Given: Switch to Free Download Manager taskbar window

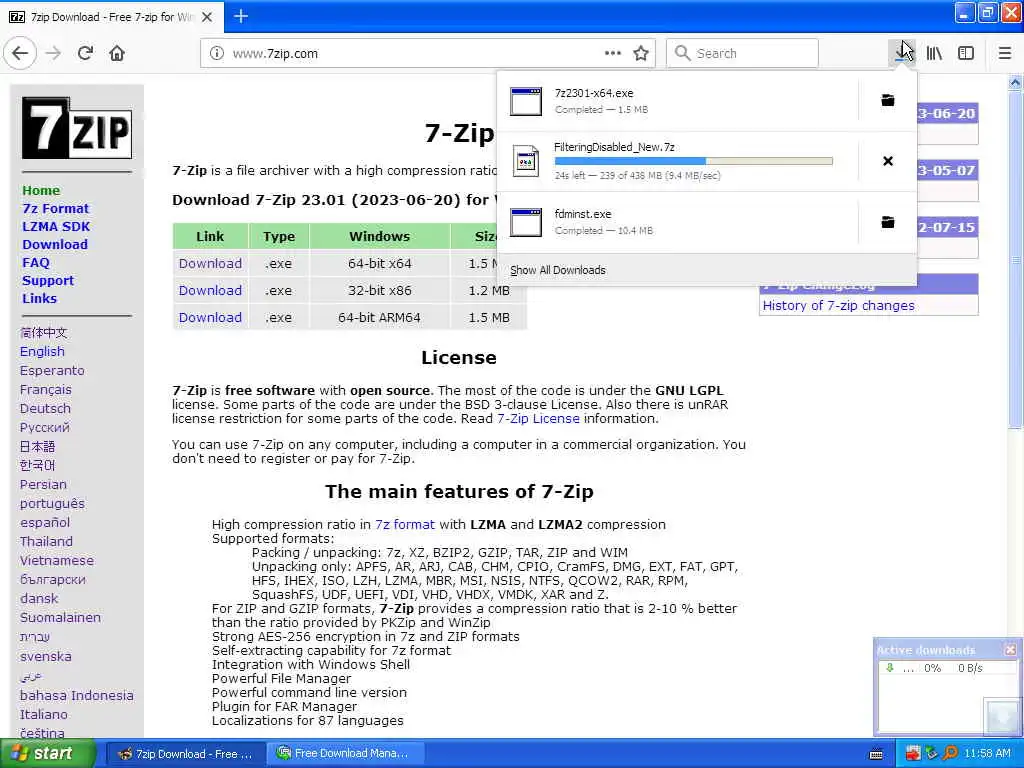Looking at the screenshot, I should pos(346,754).
